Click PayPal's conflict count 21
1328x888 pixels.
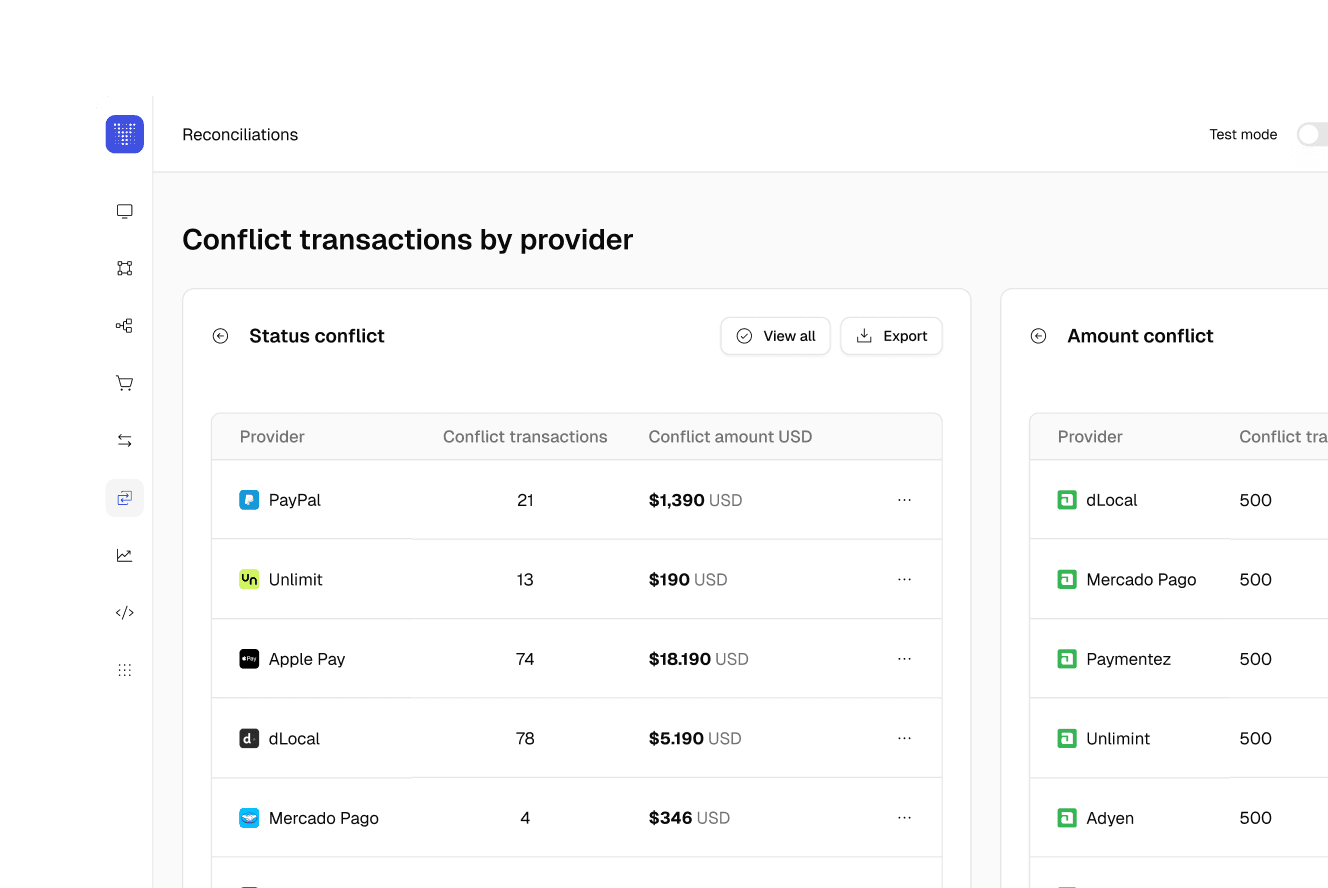pyautogui.click(x=525, y=500)
